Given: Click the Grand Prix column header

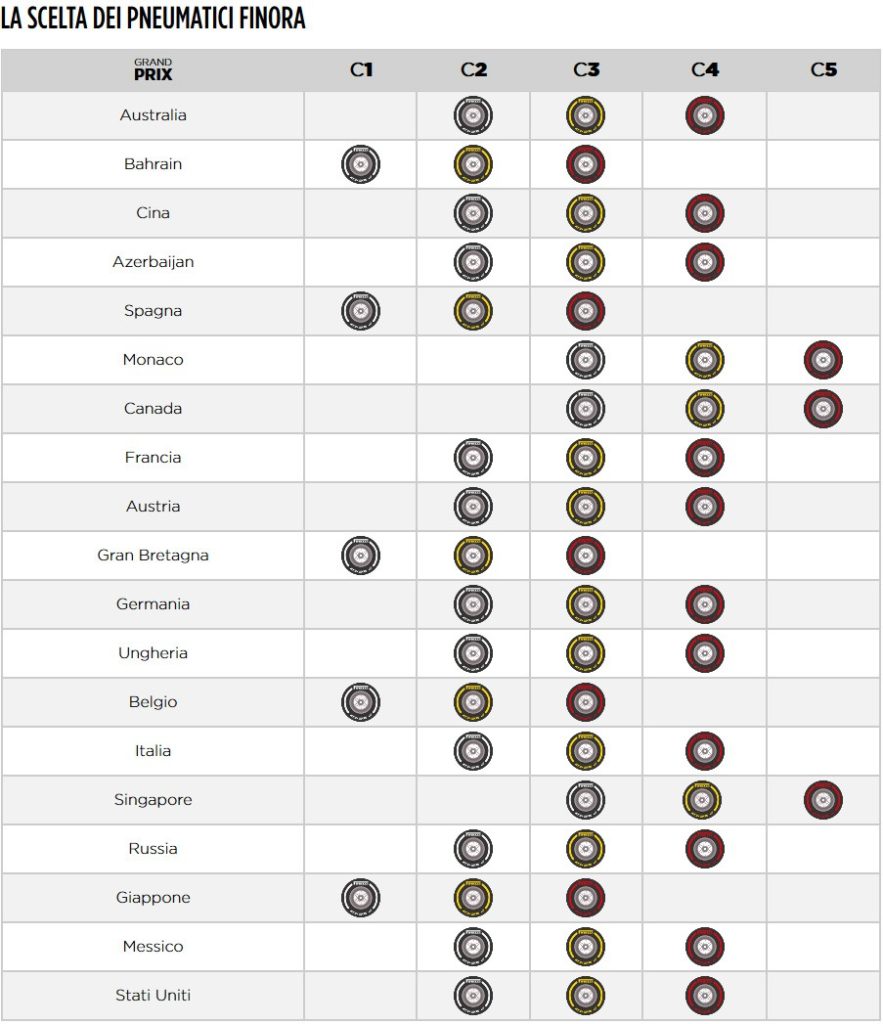Looking at the screenshot, I should pyautogui.click(x=153, y=70).
